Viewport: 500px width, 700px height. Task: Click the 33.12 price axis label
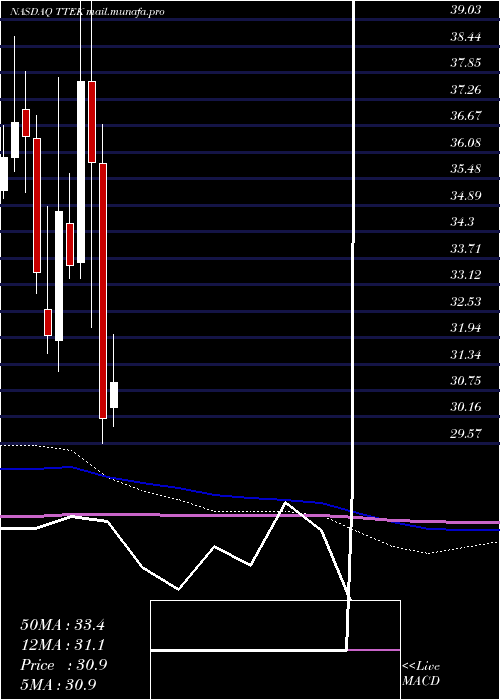click(x=466, y=275)
